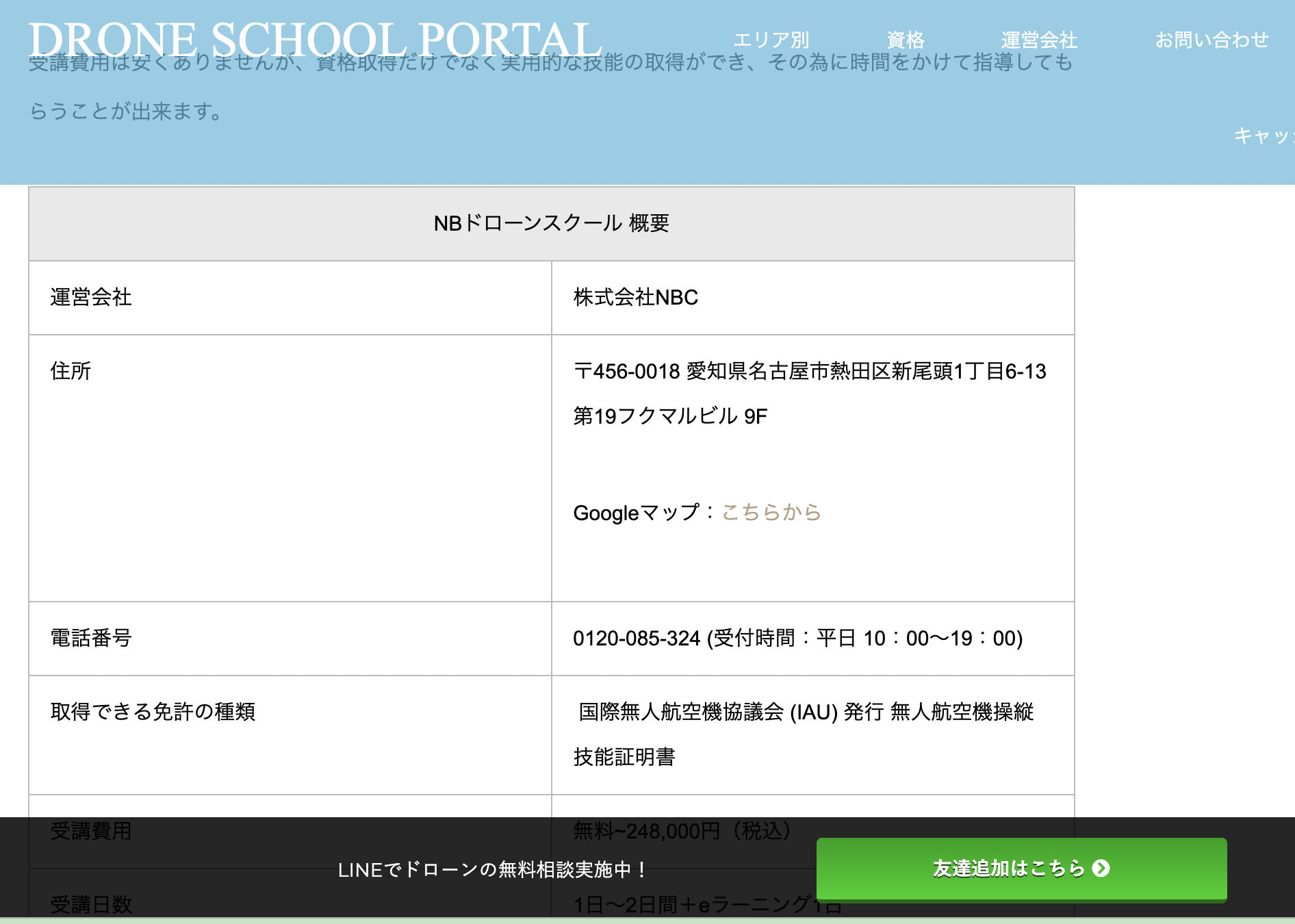The width and height of the screenshot is (1295, 924).
Task: Select the らうことが出来ます paragraph text
Action: click(x=126, y=111)
